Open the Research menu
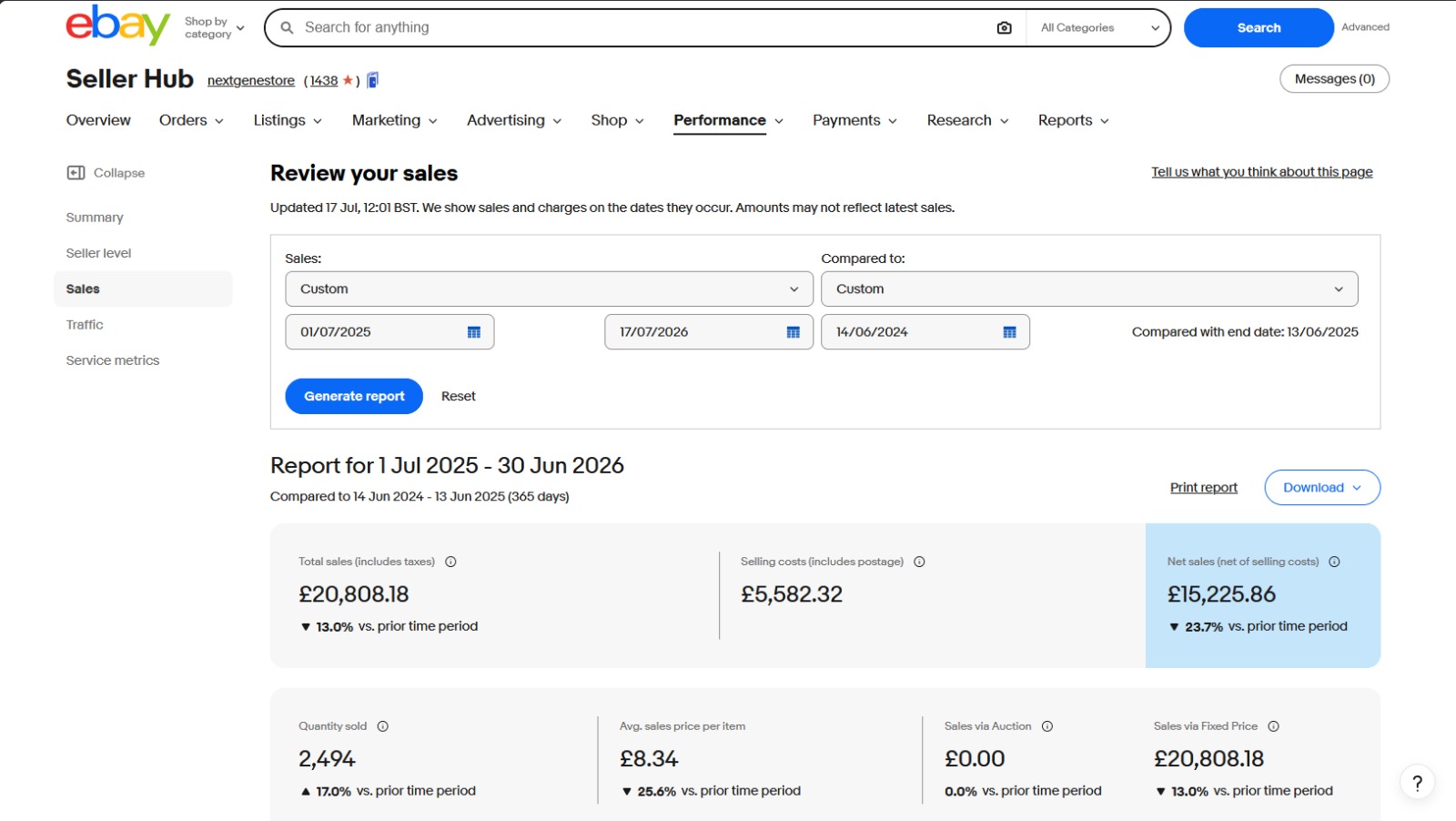1456x821 pixels. coord(967,120)
